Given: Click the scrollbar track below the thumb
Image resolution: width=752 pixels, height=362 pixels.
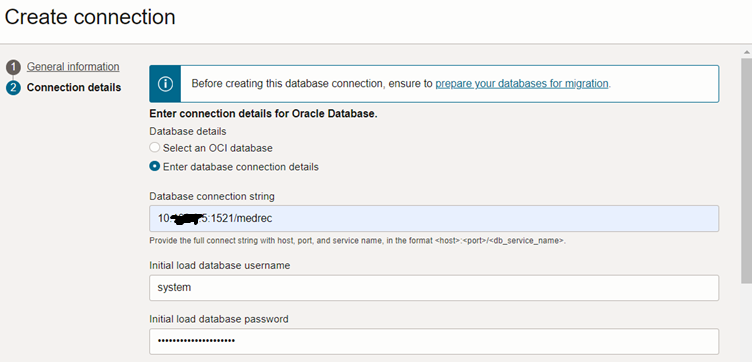Looking at the screenshot, I should 747,322.
